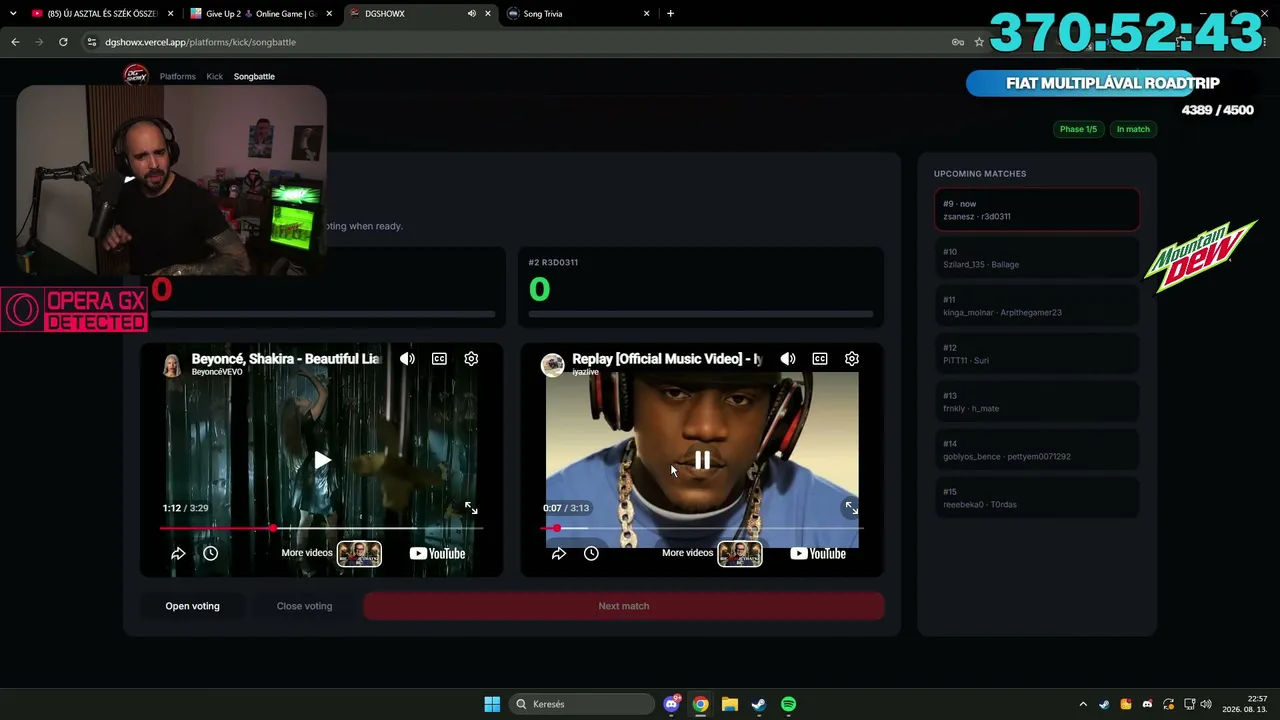Open settings gear on the Replay video
The image size is (1280, 720).
point(852,359)
